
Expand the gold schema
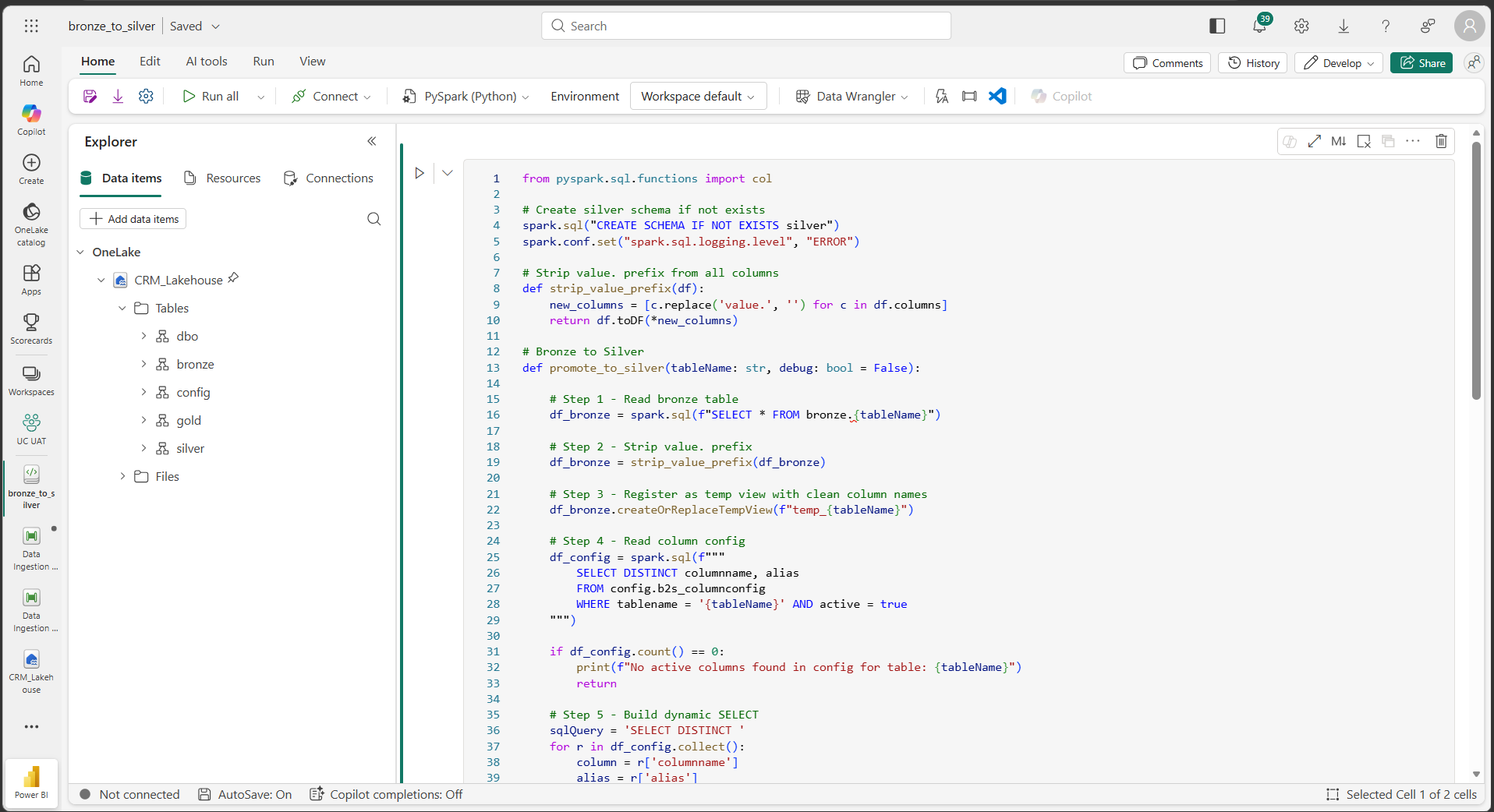(x=143, y=420)
